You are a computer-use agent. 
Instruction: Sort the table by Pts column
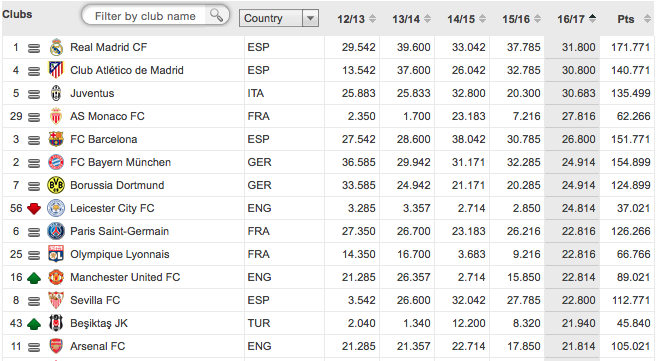tap(633, 19)
